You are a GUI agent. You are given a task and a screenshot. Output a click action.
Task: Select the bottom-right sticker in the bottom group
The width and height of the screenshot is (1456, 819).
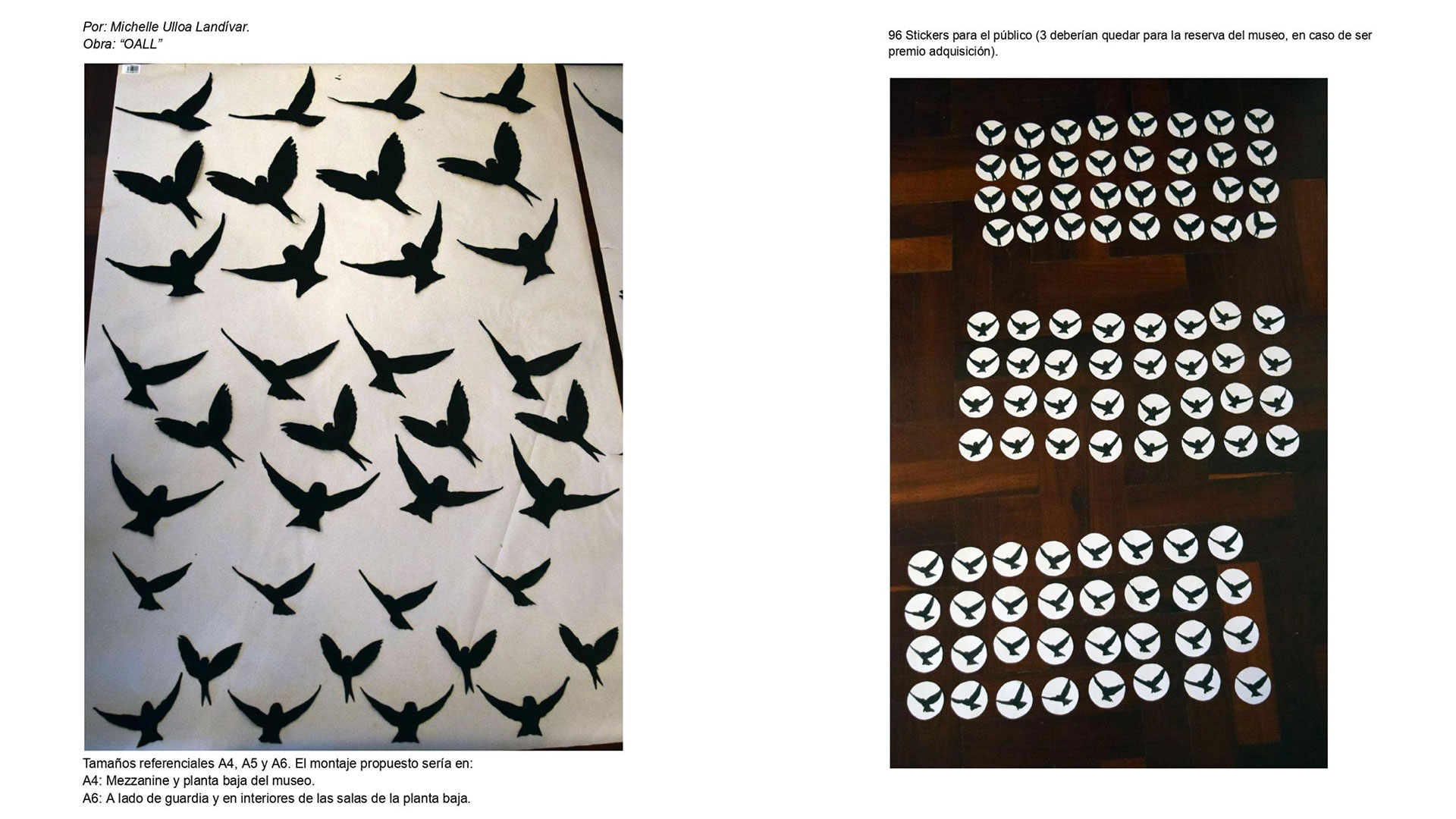[x=1253, y=686]
